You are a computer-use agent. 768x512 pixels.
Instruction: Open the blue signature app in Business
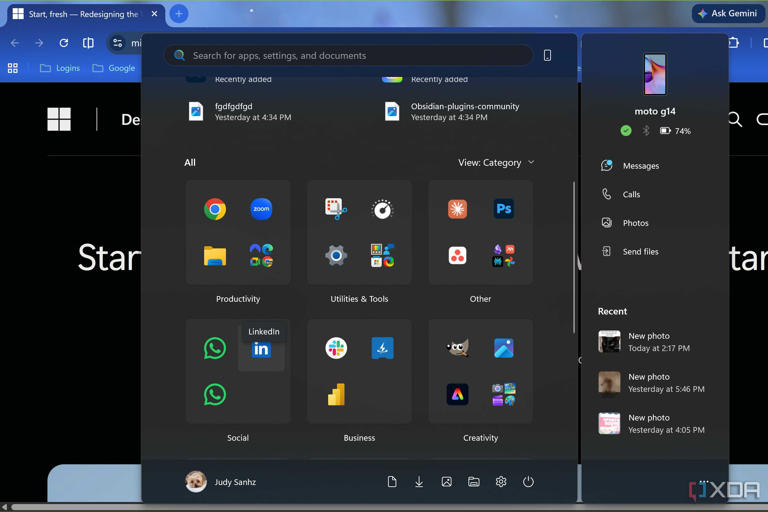tap(383, 348)
